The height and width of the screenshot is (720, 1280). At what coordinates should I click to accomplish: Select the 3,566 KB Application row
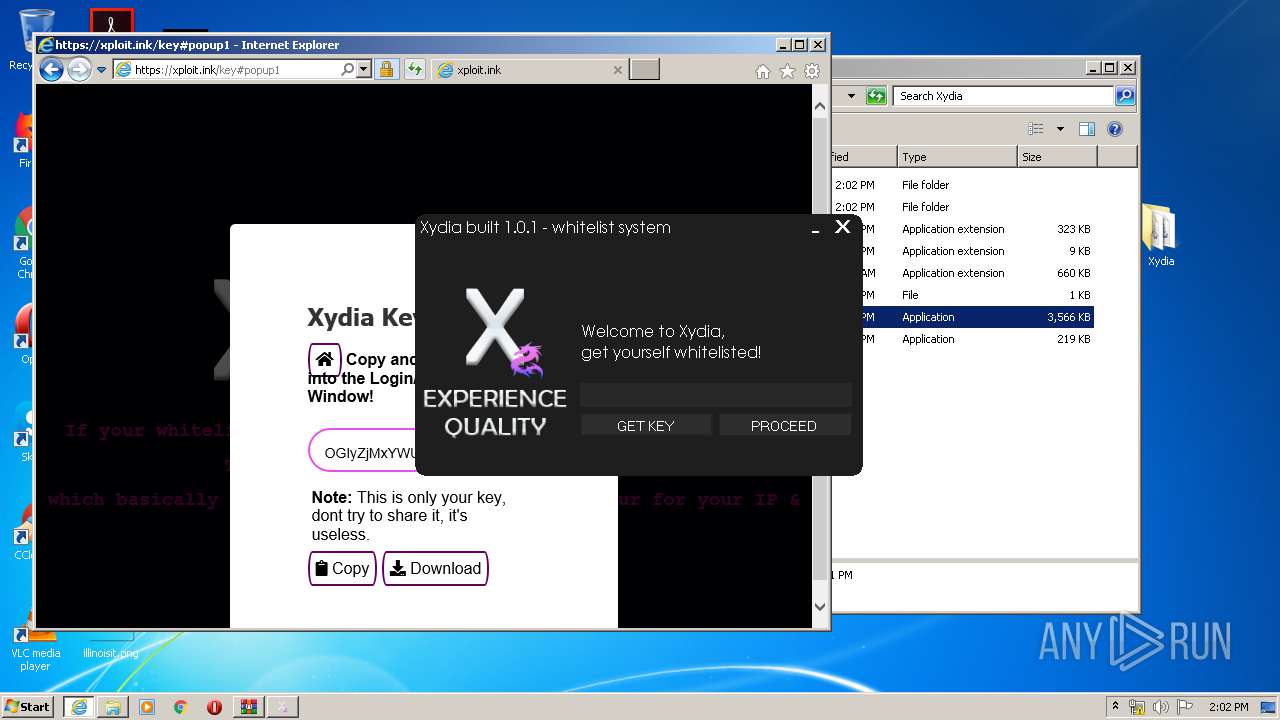(962, 317)
